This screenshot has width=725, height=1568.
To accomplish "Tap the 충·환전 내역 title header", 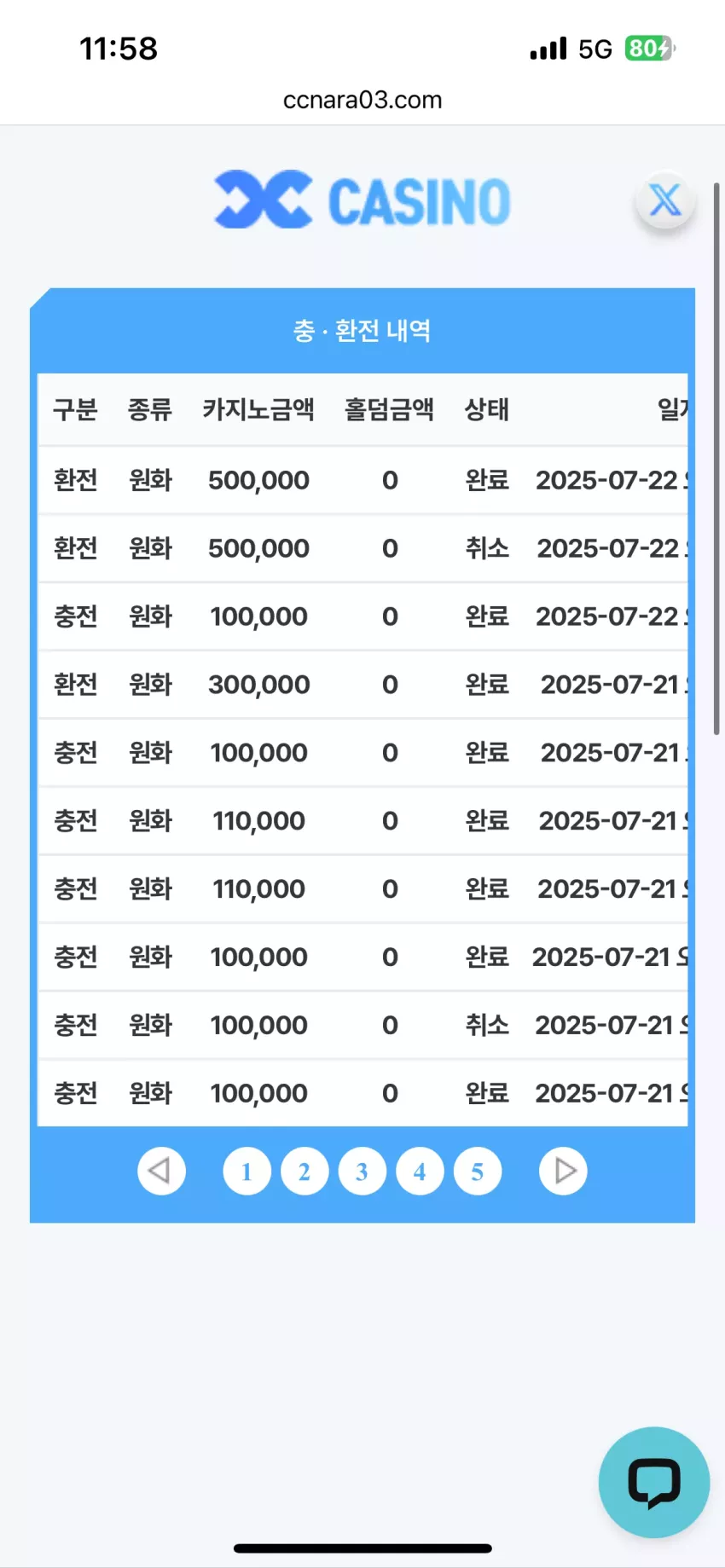I will click(x=362, y=331).
